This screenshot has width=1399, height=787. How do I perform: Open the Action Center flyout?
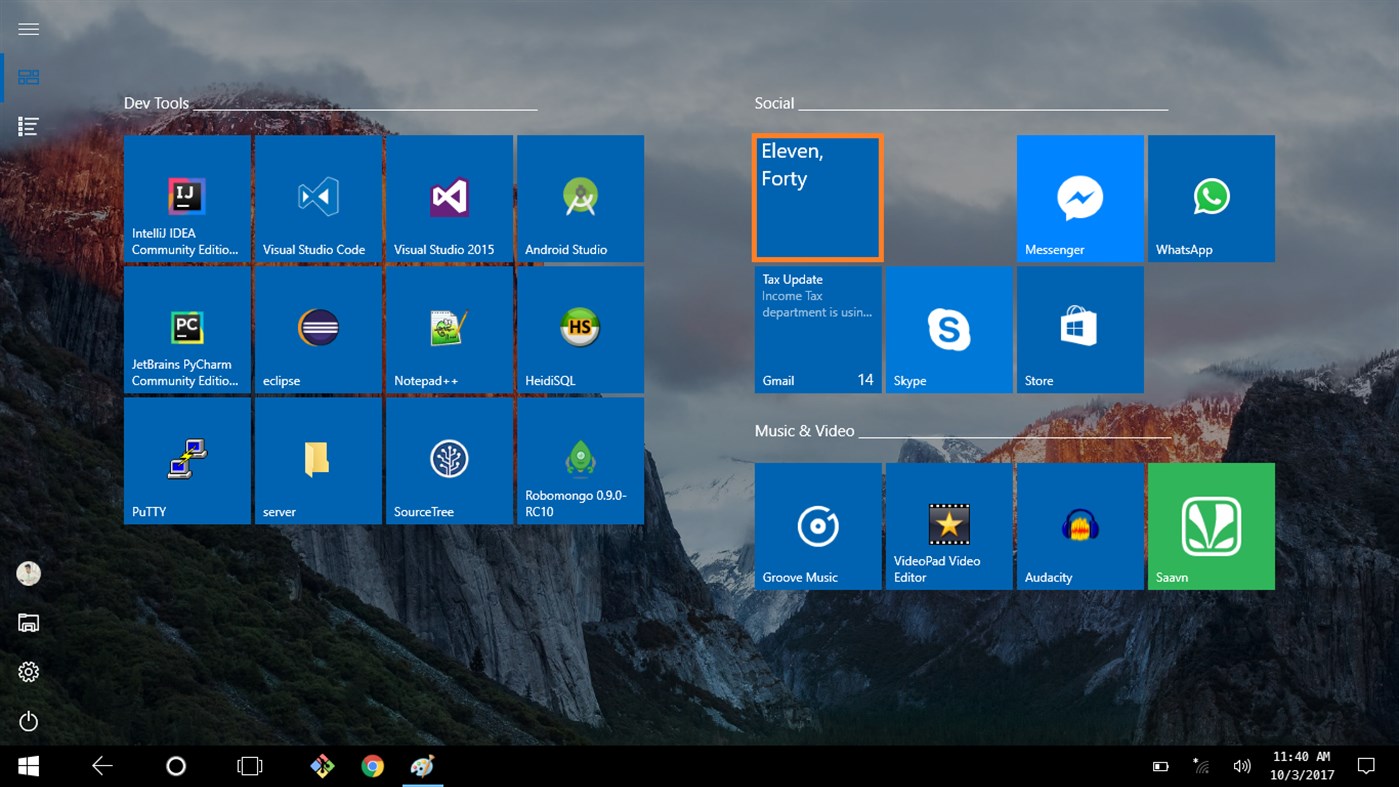click(1366, 765)
